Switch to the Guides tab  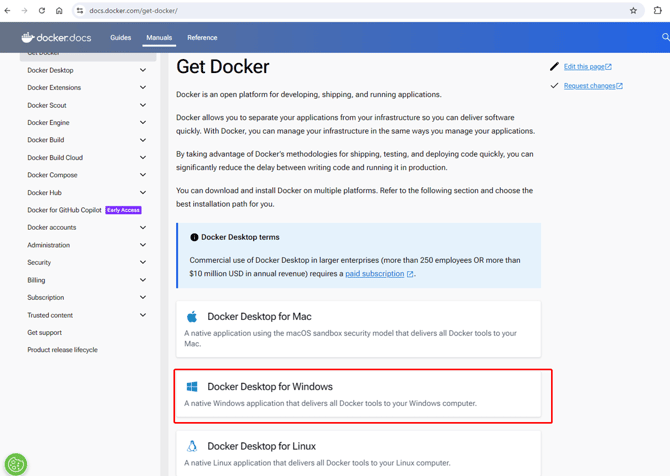click(121, 38)
